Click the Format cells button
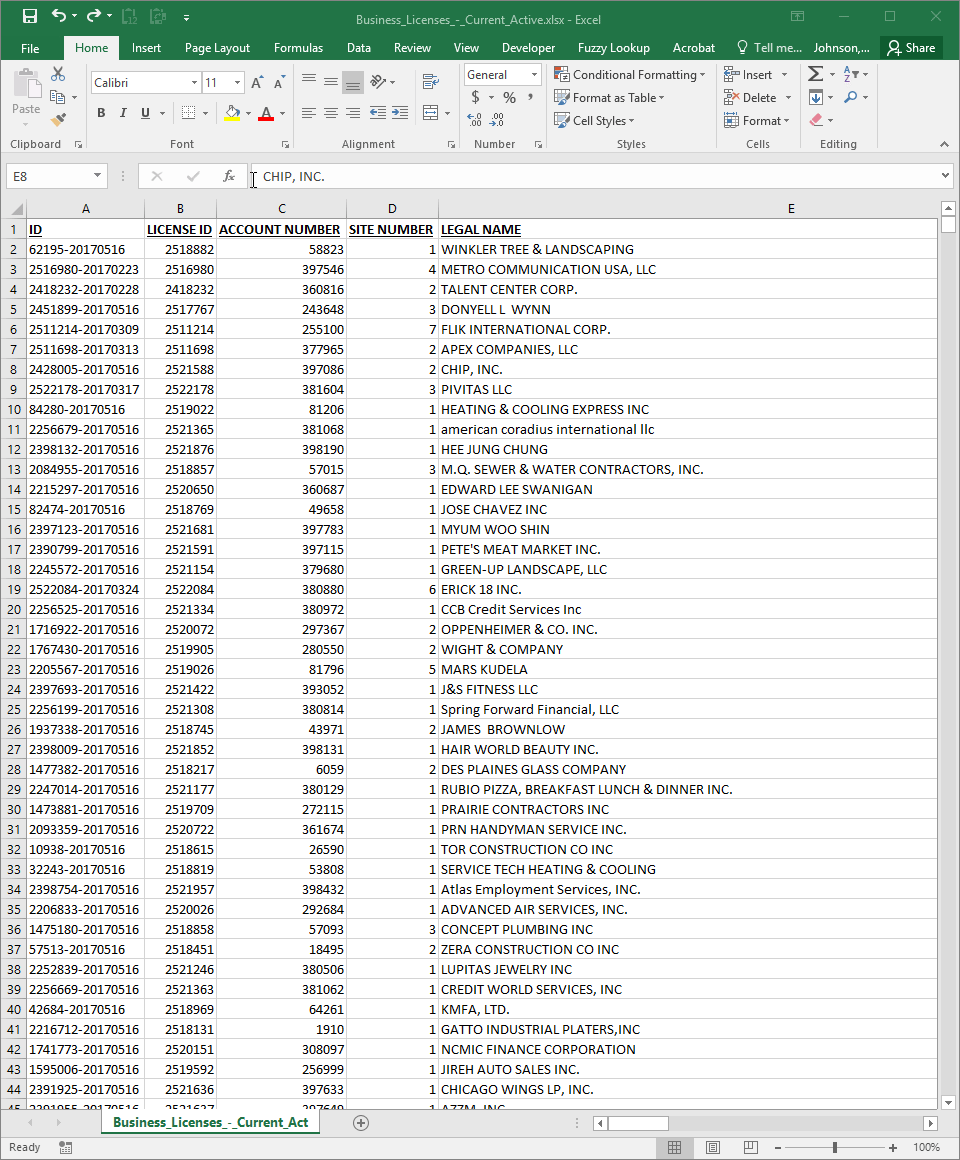 pyautogui.click(x=757, y=121)
